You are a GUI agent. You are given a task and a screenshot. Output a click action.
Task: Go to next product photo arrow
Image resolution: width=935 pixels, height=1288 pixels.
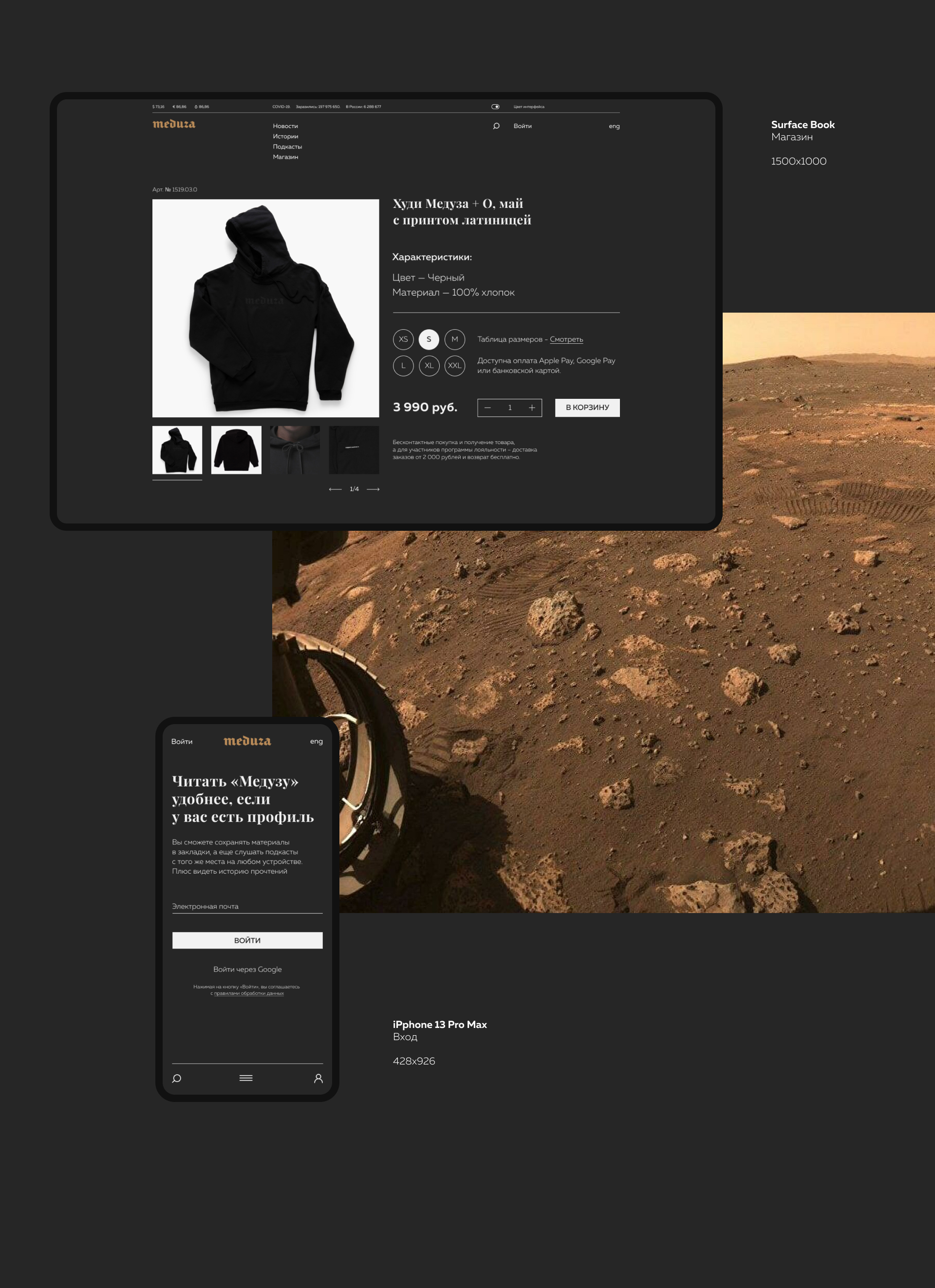pos(373,489)
